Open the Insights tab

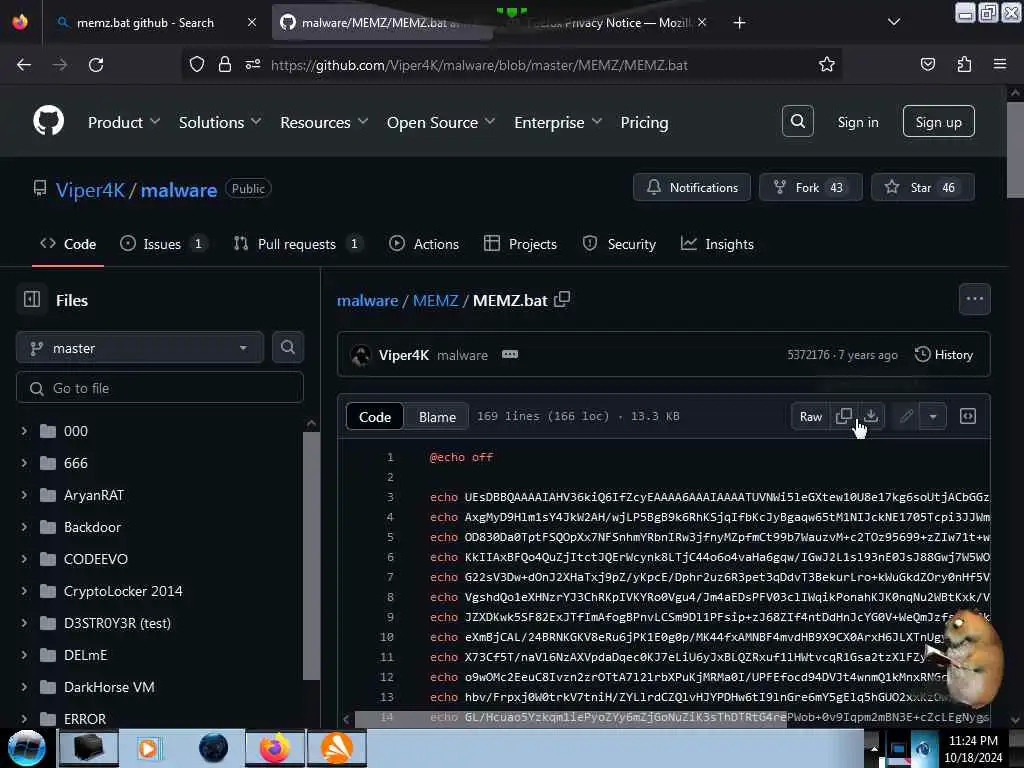pyautogui.click(x=717, y=244)
